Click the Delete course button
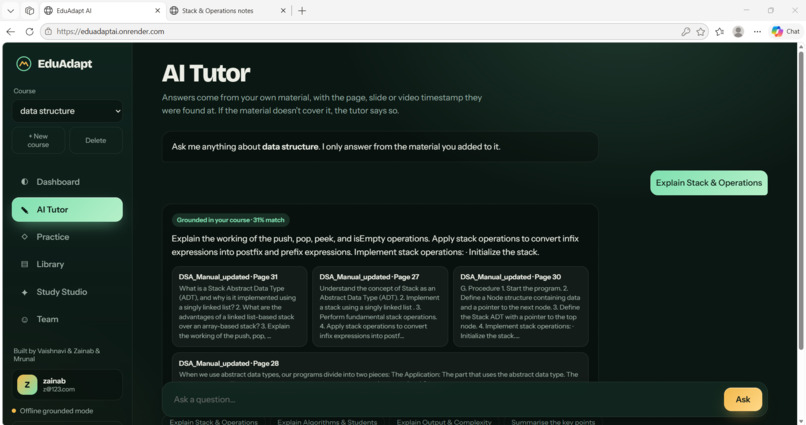The image size is (806, 425). pos(96,140)
